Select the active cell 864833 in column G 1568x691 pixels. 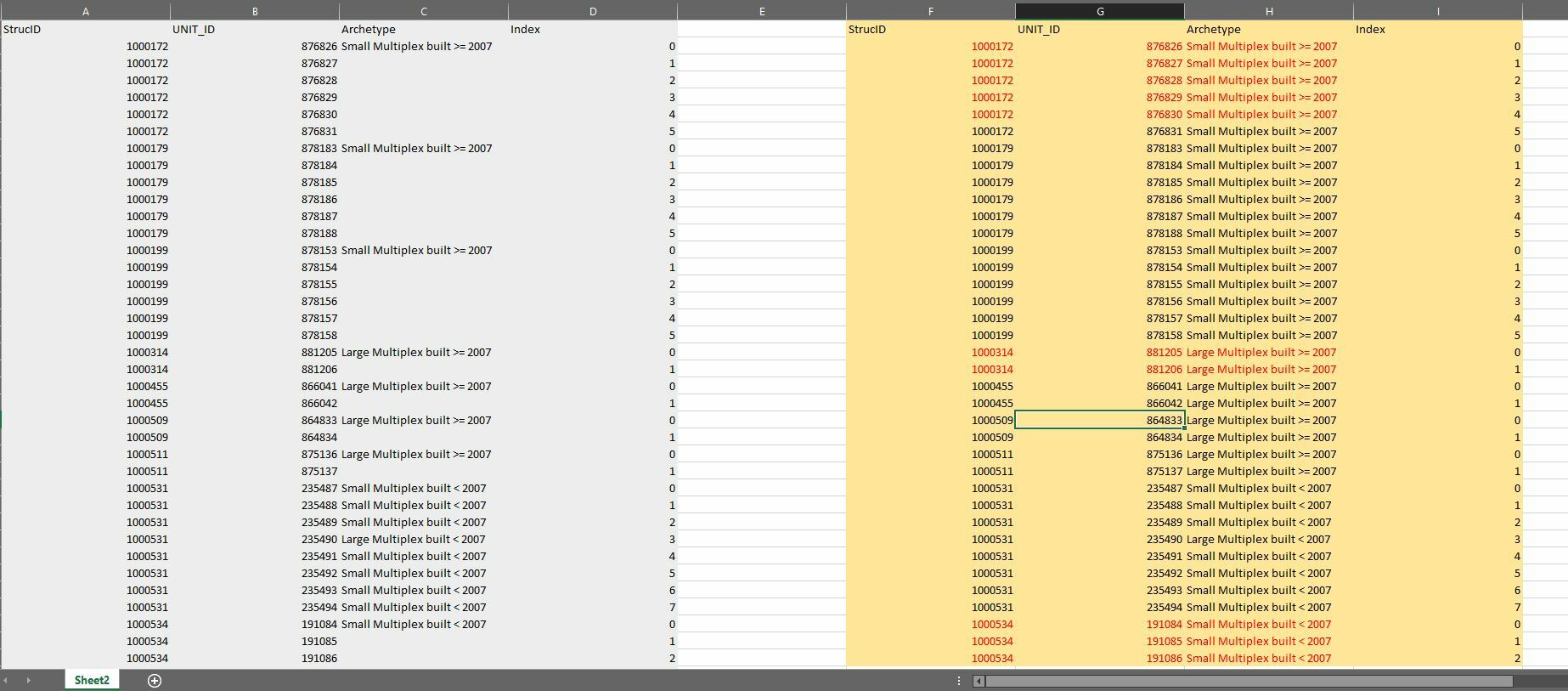tap(1100, 420)
